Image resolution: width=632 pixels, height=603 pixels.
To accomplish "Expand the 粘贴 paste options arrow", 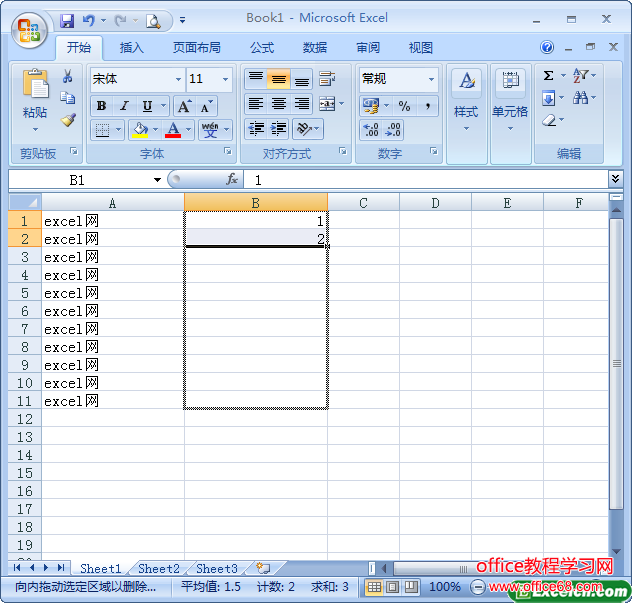I will (35, 129).
